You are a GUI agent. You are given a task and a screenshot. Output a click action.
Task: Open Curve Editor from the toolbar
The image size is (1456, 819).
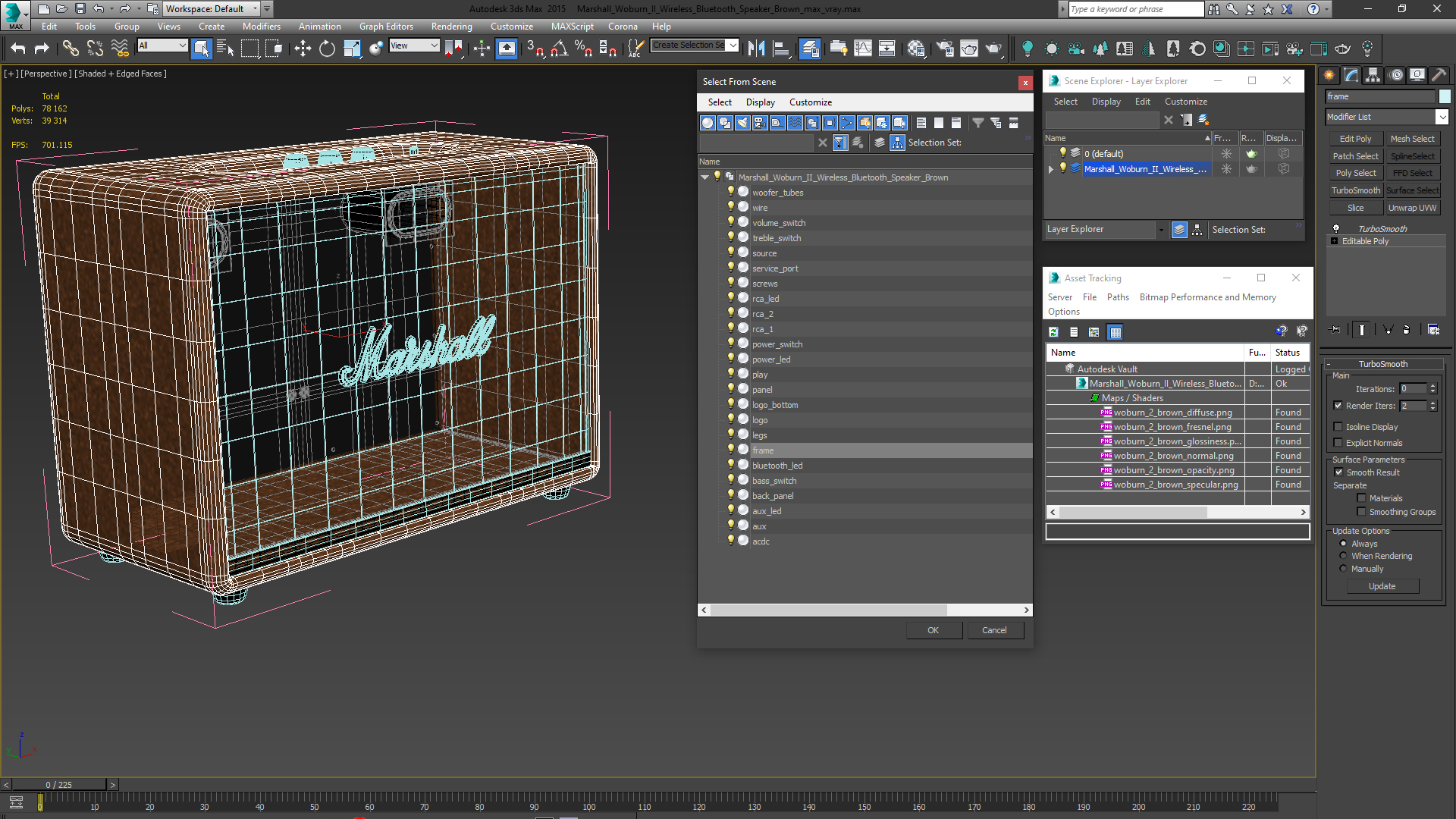863,49
